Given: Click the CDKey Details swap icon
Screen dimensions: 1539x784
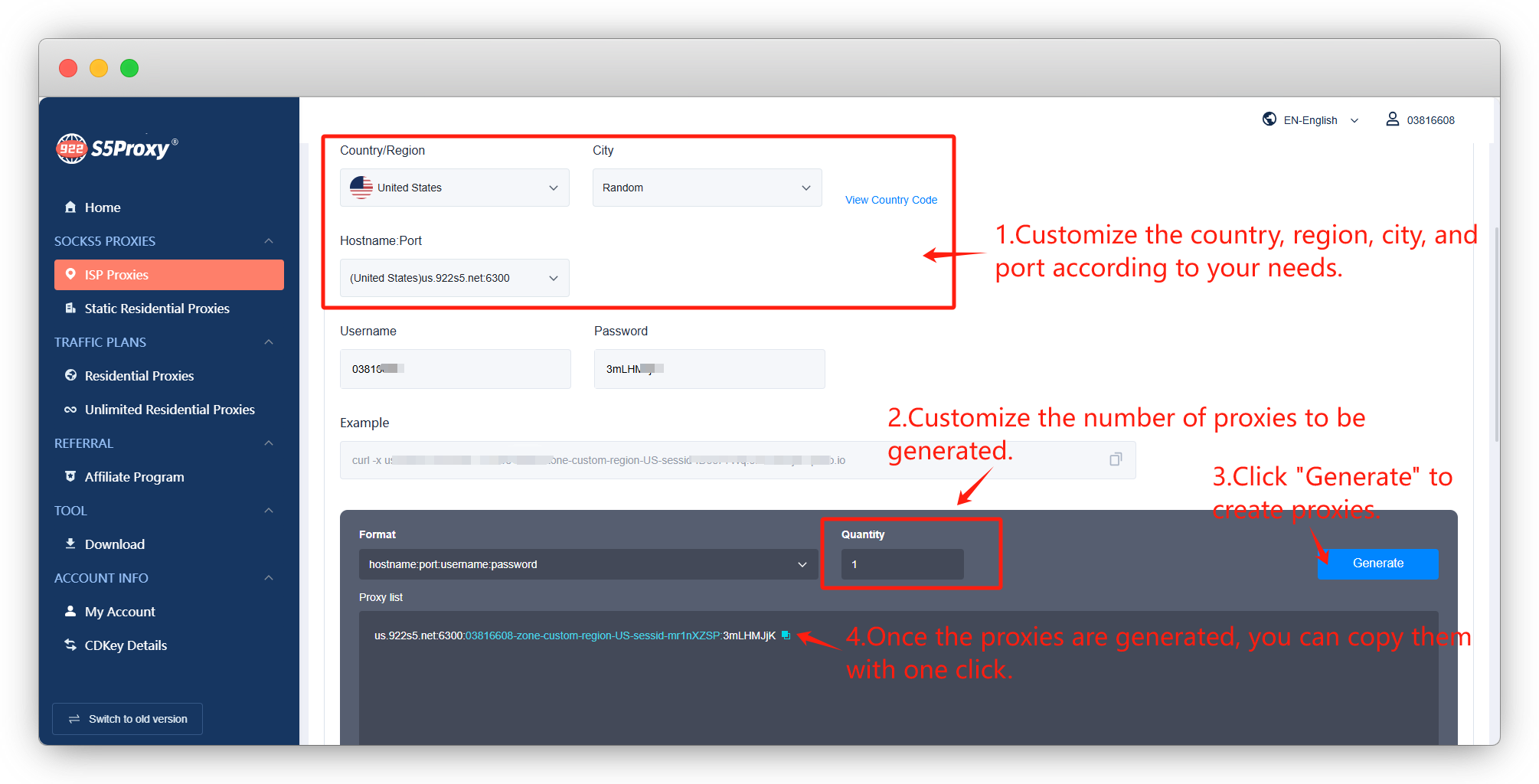Looking at the screenshot, I should click(71, 645).
